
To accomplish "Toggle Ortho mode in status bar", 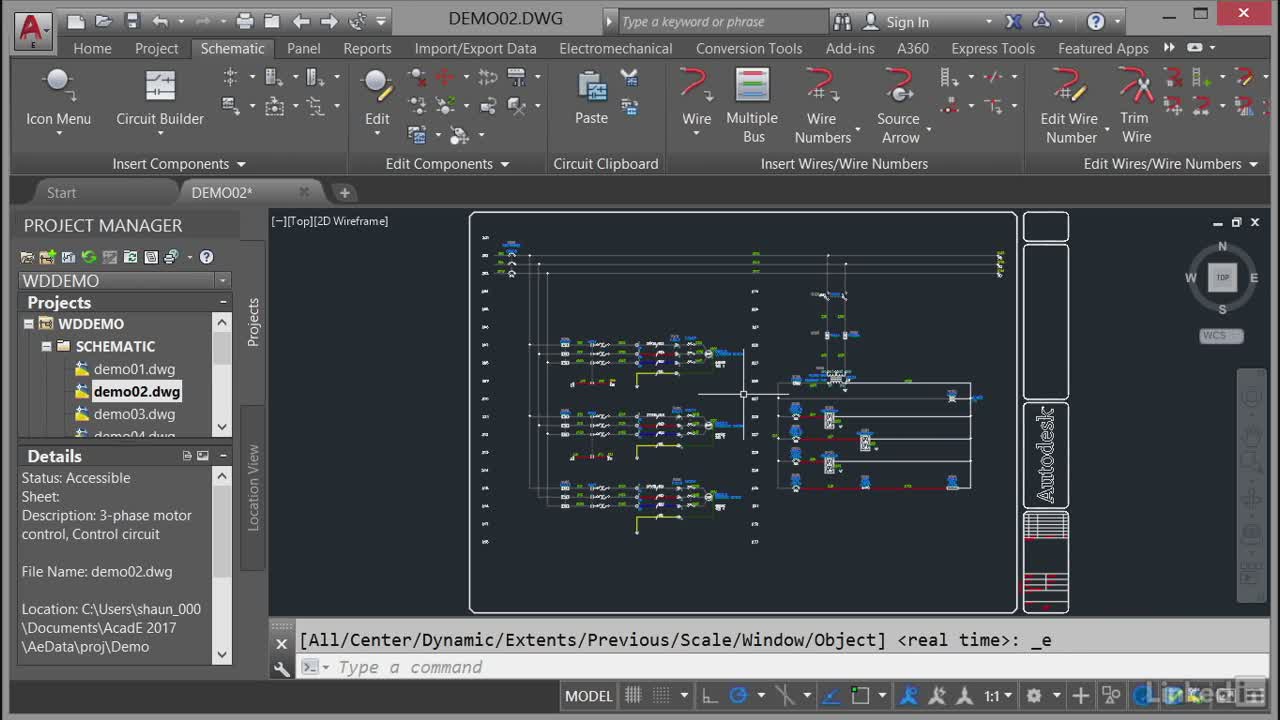I will coord(709,696).
